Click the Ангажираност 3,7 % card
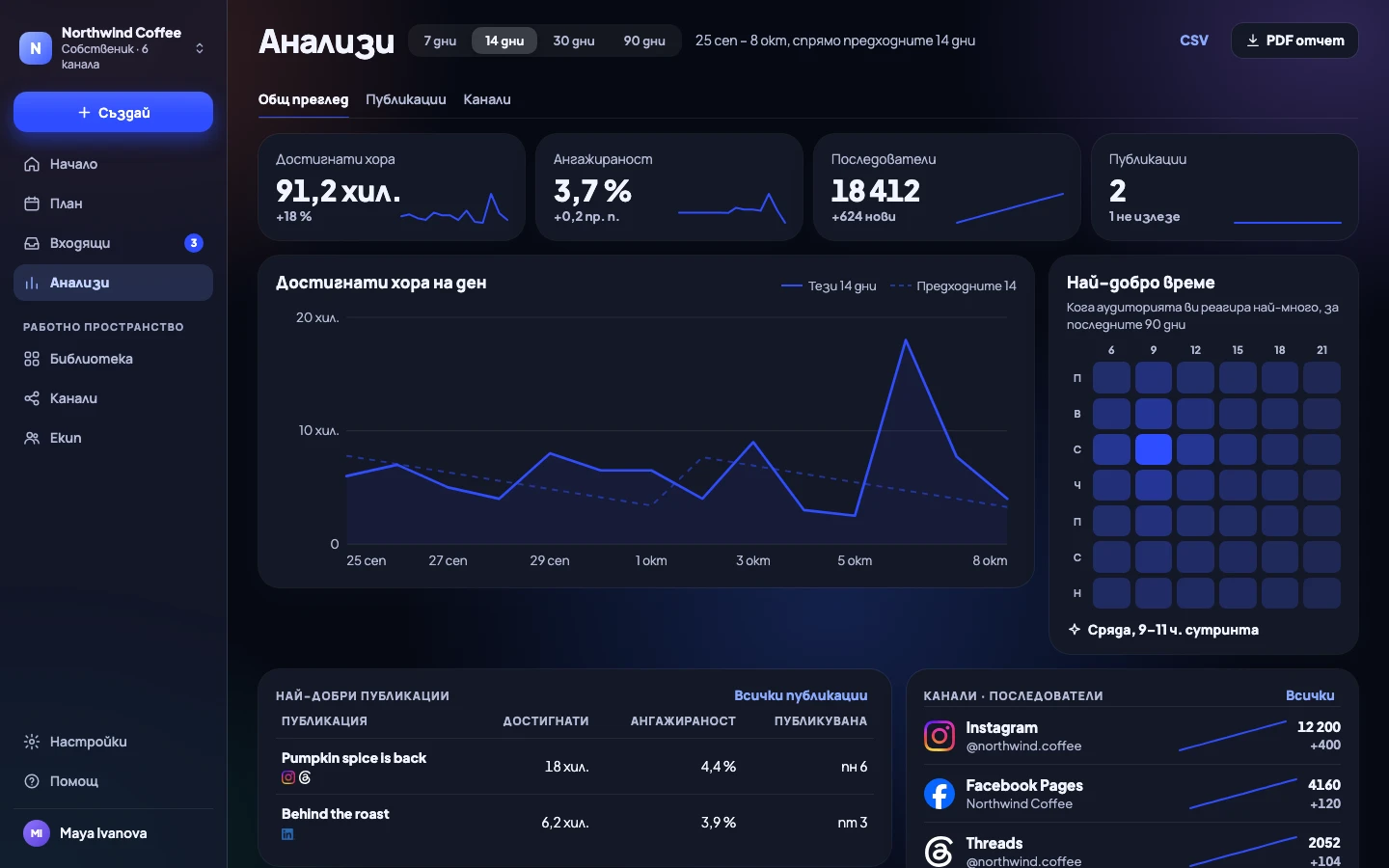Screen dimensions: 1389x868 click(x=669, y=187)
